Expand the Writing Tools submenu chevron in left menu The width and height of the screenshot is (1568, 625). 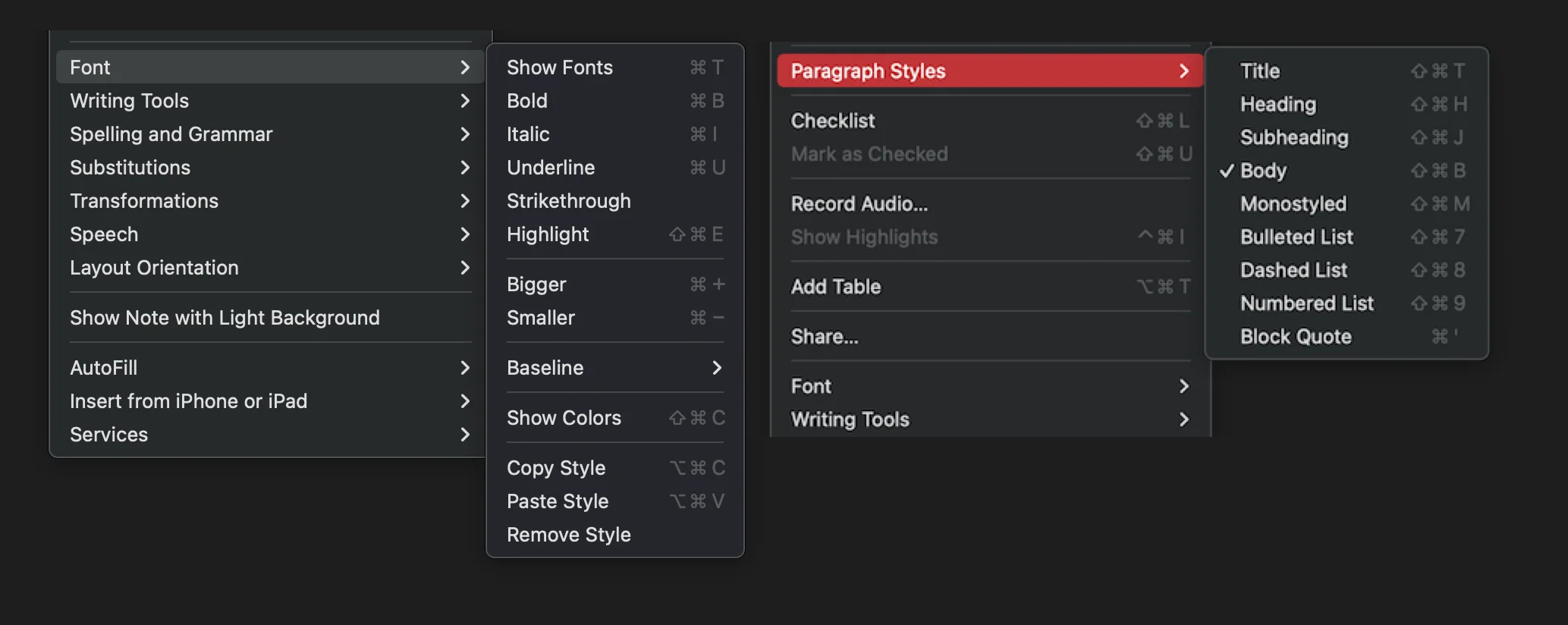[x=465, y=101]
